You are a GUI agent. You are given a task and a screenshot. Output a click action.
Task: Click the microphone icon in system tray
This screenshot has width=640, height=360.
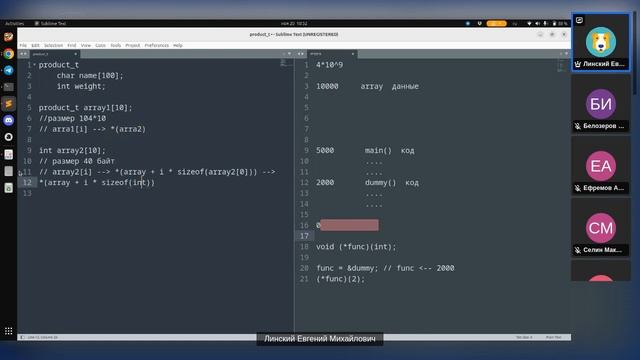tap(545, 24)
